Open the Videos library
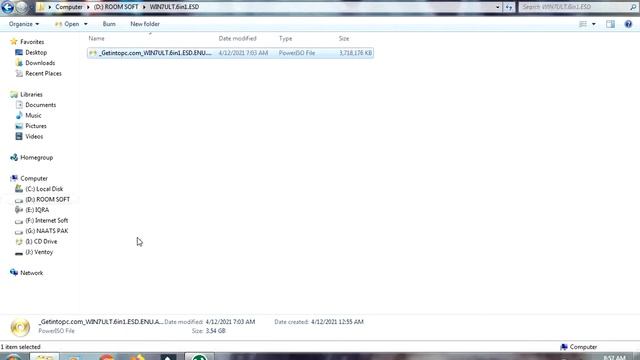The image size is (640, 360). [34, 136]
